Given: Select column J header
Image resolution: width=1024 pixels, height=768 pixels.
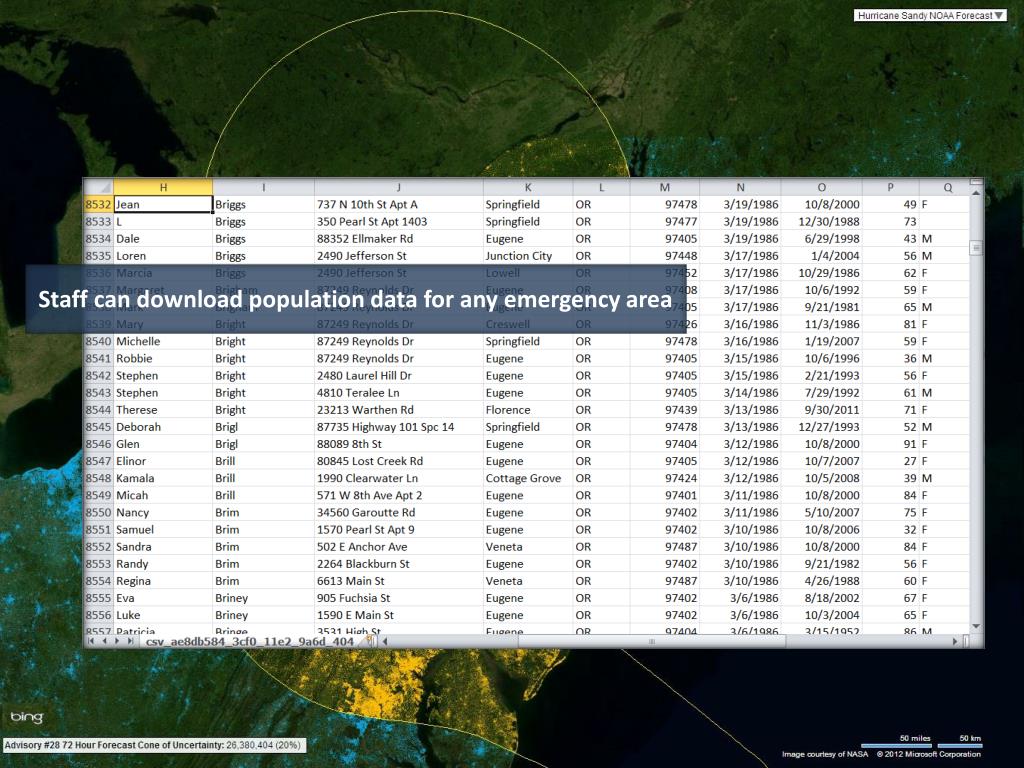Looking at the screenshot, I should (x=398, y=187).
